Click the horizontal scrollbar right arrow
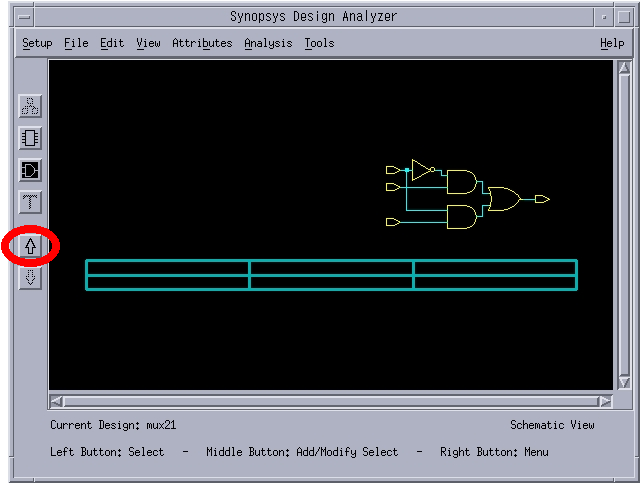The width and height of the screenshot is (642, 485). click(606, 402)
